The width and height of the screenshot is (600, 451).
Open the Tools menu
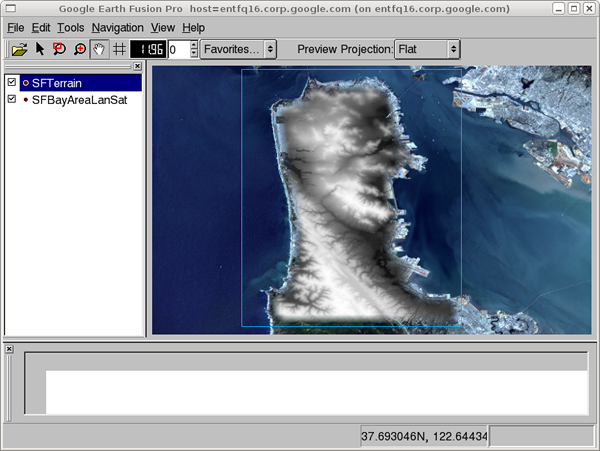(x=70, y=28)
